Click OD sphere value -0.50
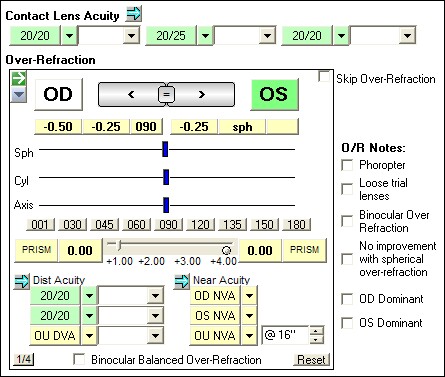 pyautogui.click(x=58, y=127)
